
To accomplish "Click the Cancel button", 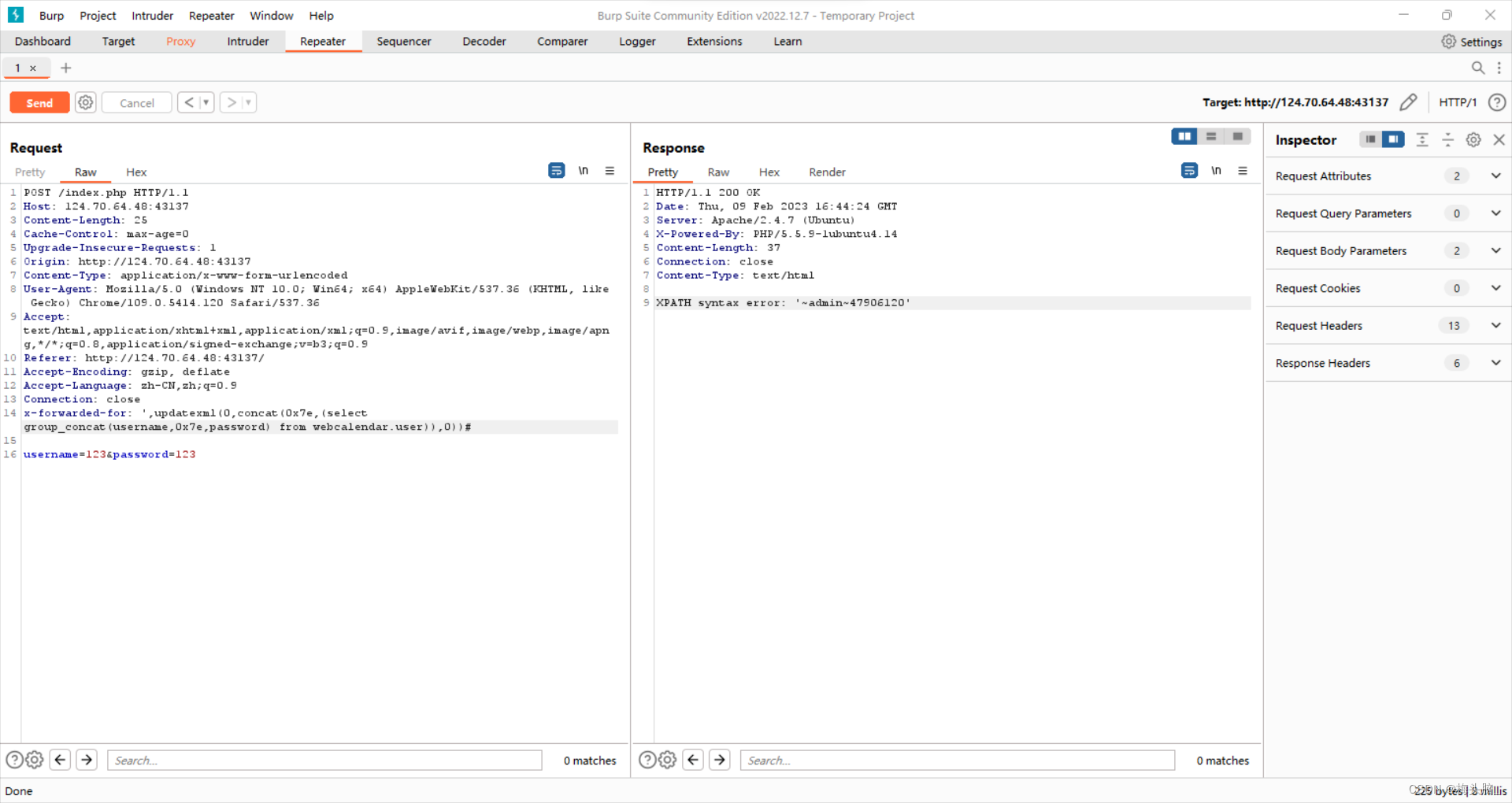I will (135, 102).
